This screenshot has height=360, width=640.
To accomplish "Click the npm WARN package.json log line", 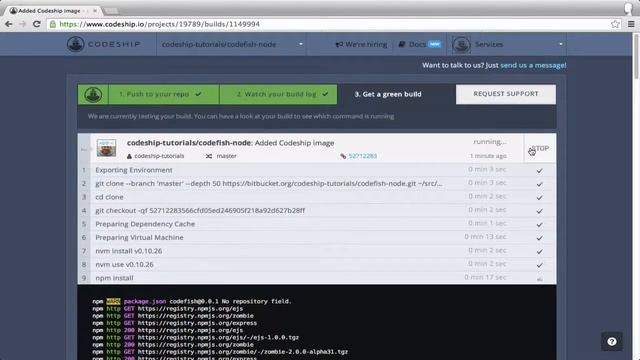I will [192, 301].
